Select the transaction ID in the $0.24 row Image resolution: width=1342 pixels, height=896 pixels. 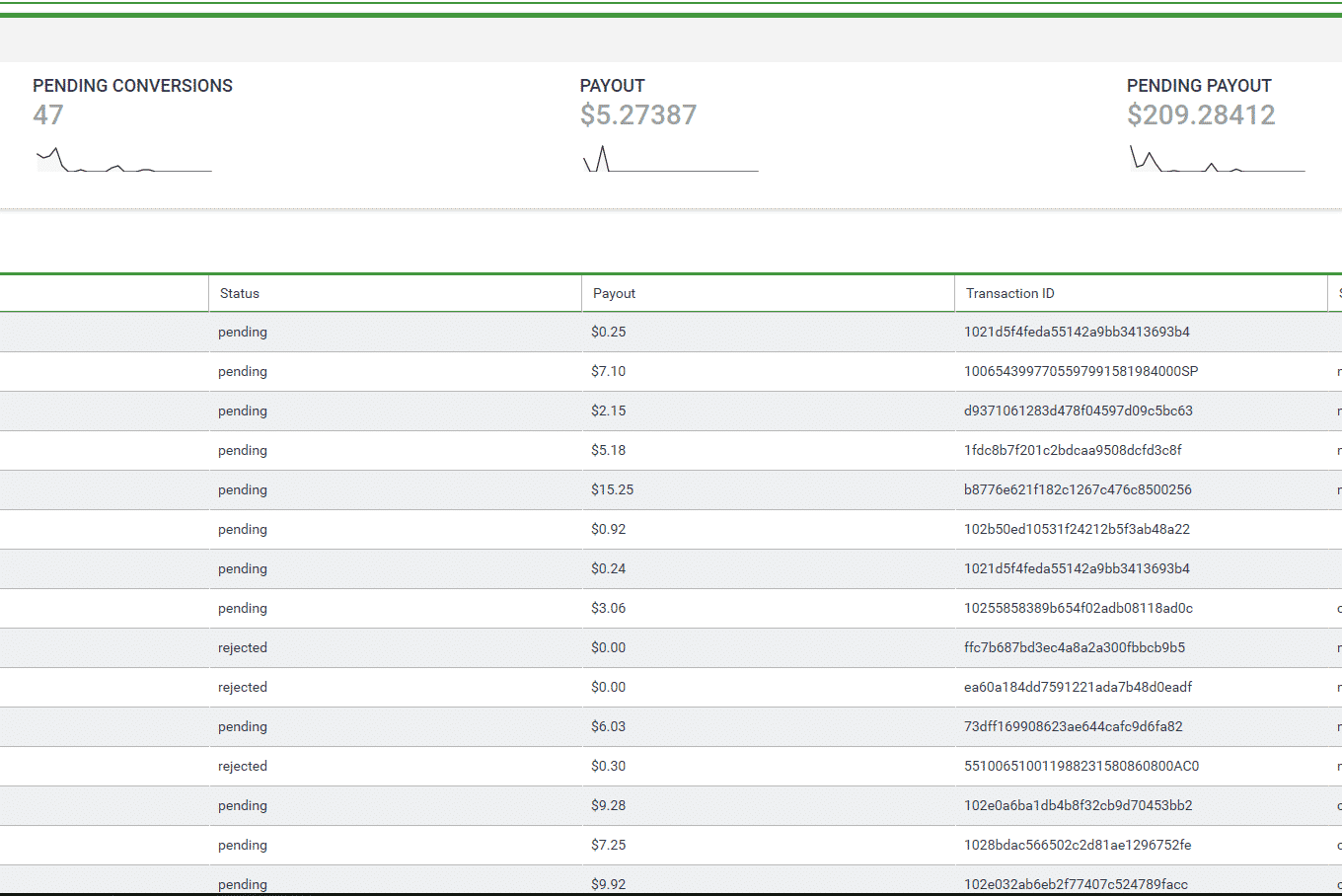(1078, 568)
